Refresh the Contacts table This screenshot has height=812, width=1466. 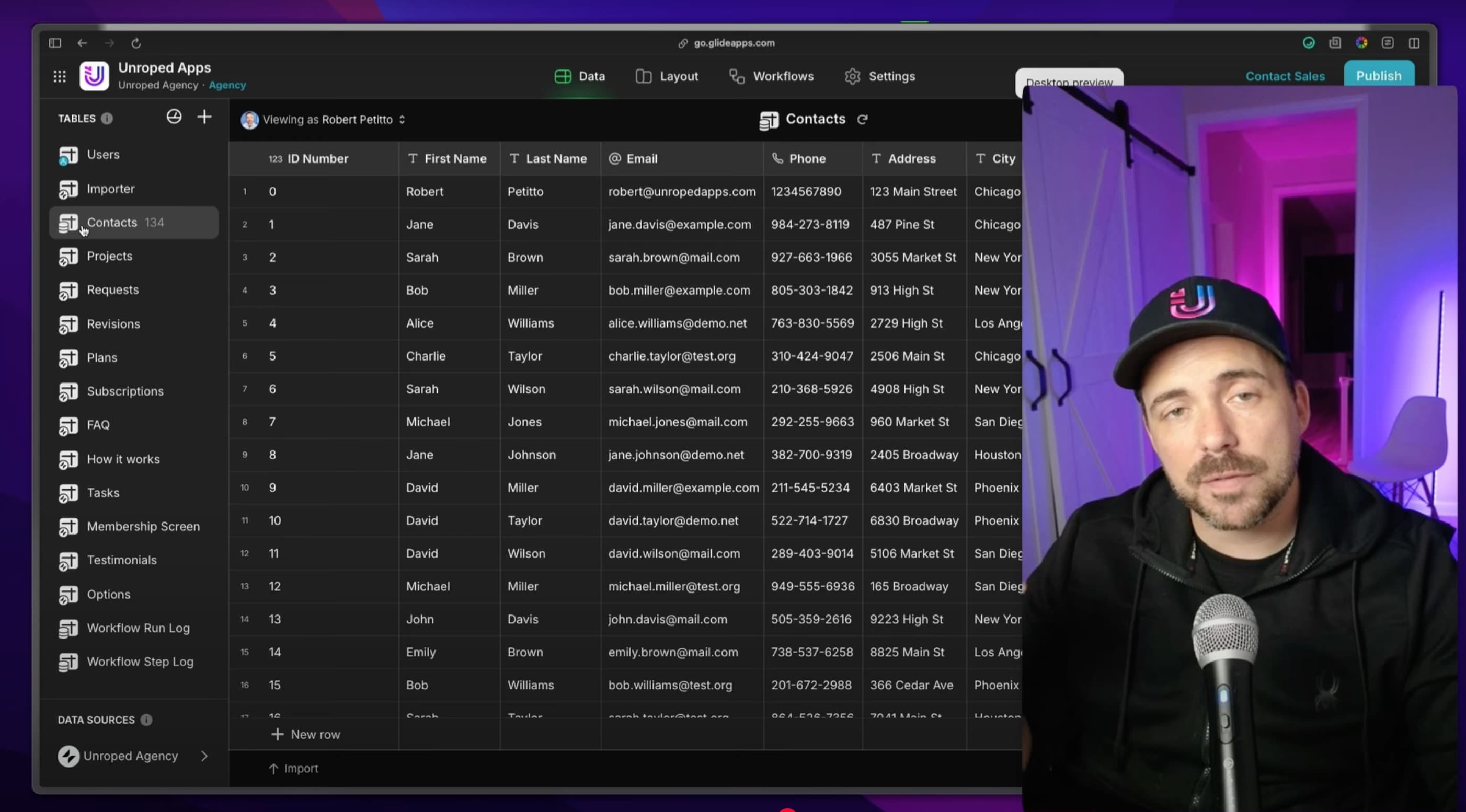[x=862, y=120]
